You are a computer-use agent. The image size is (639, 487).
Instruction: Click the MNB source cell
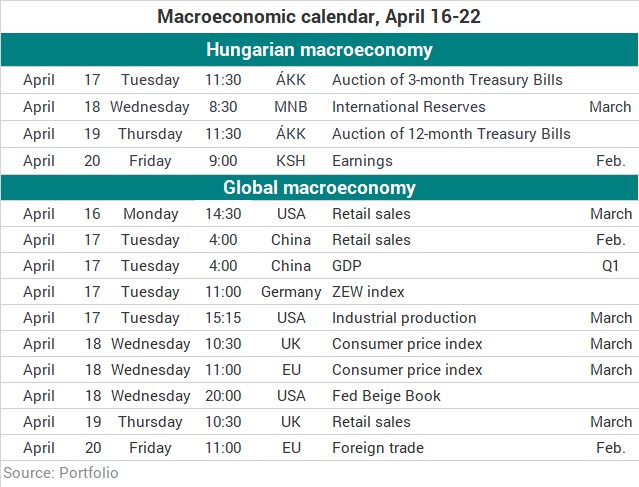[x=291, y=107]
